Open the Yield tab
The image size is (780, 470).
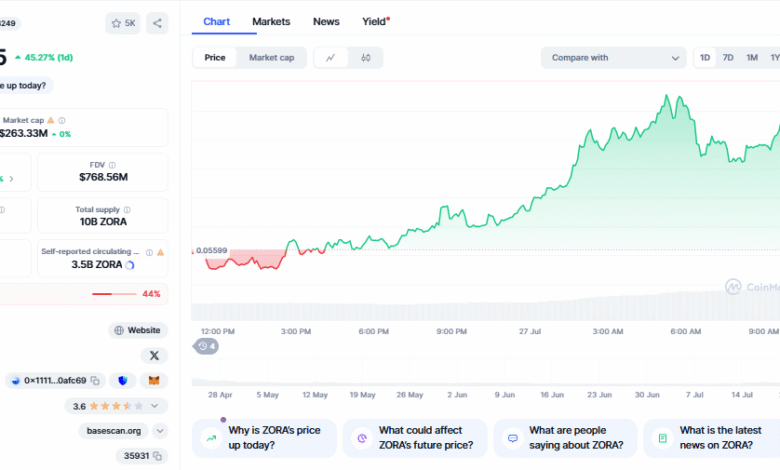(376, 22)
